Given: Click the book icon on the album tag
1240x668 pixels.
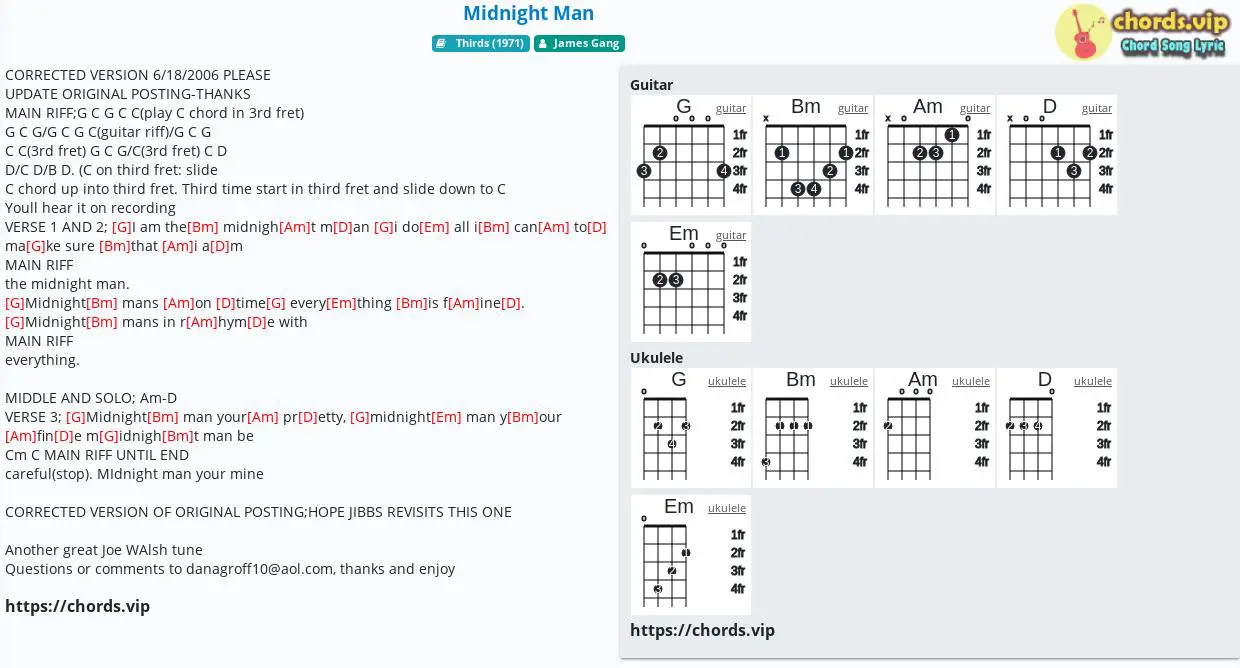Looking at the screenshot, I should tap(442, 44).
